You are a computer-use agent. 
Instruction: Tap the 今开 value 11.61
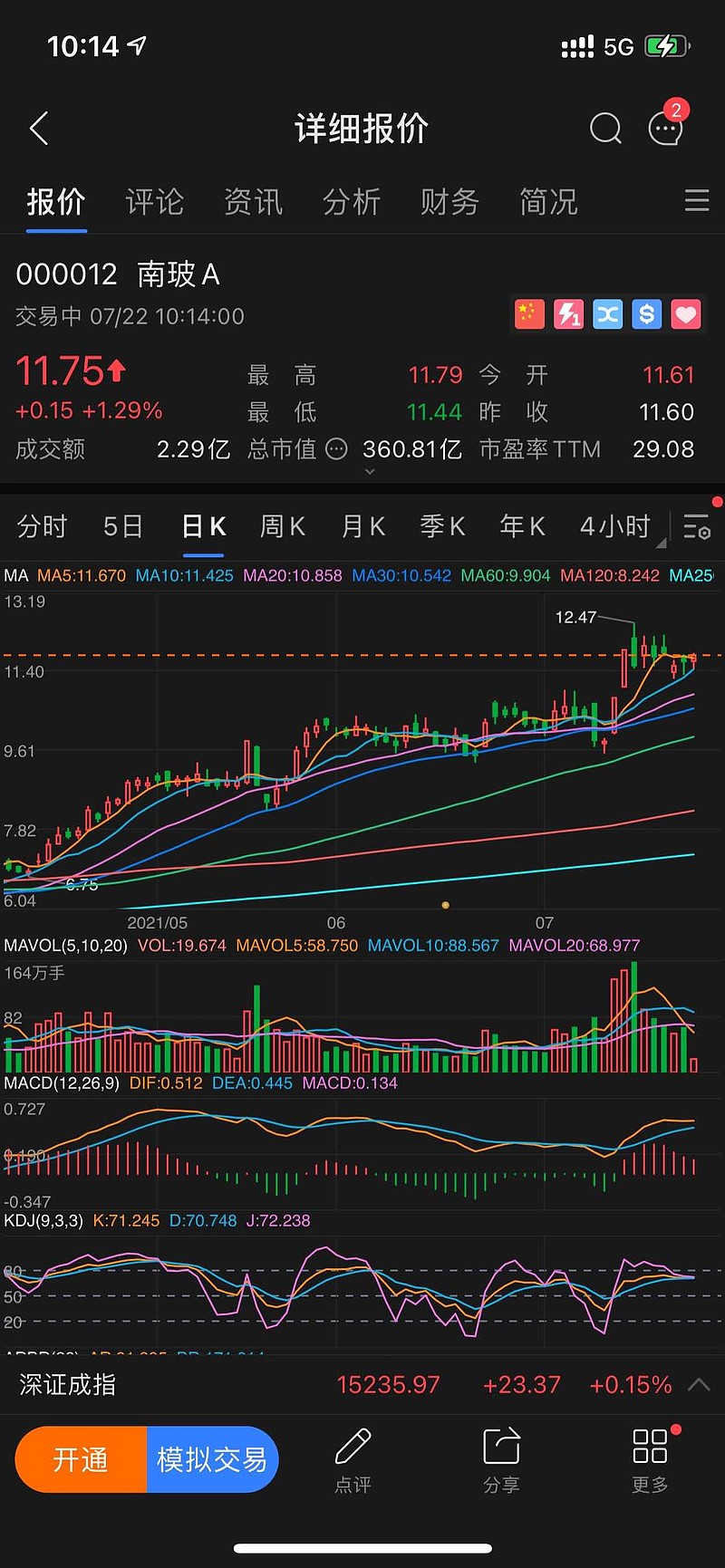click(669, 375)
